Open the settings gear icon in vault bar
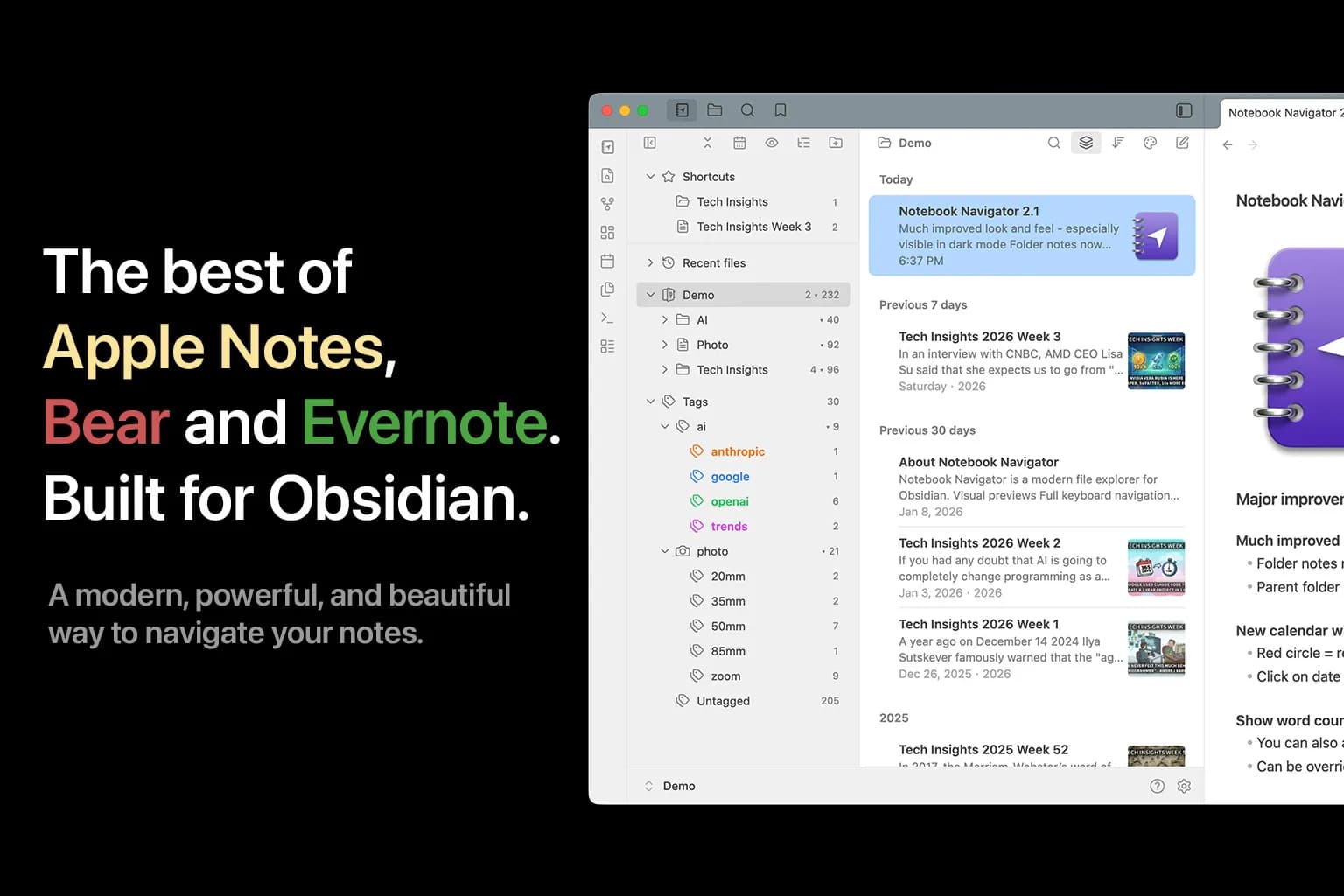 1184,786
